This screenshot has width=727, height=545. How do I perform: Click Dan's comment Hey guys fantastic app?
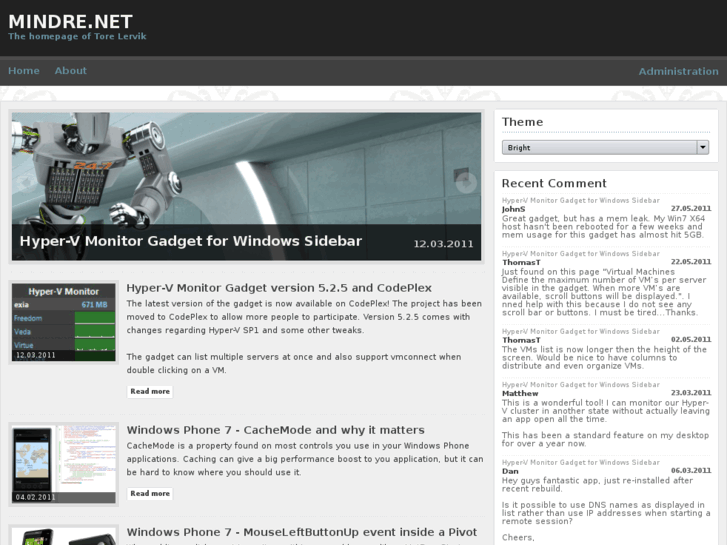597,485
